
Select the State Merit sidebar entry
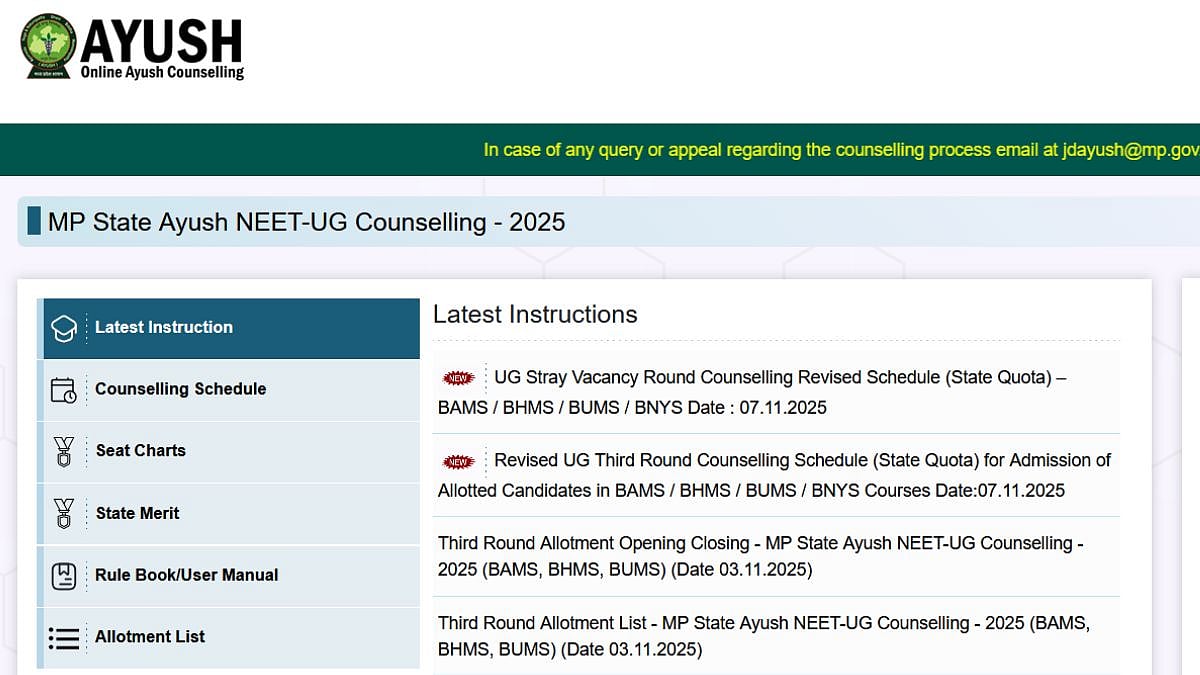[x=138, y=513]
